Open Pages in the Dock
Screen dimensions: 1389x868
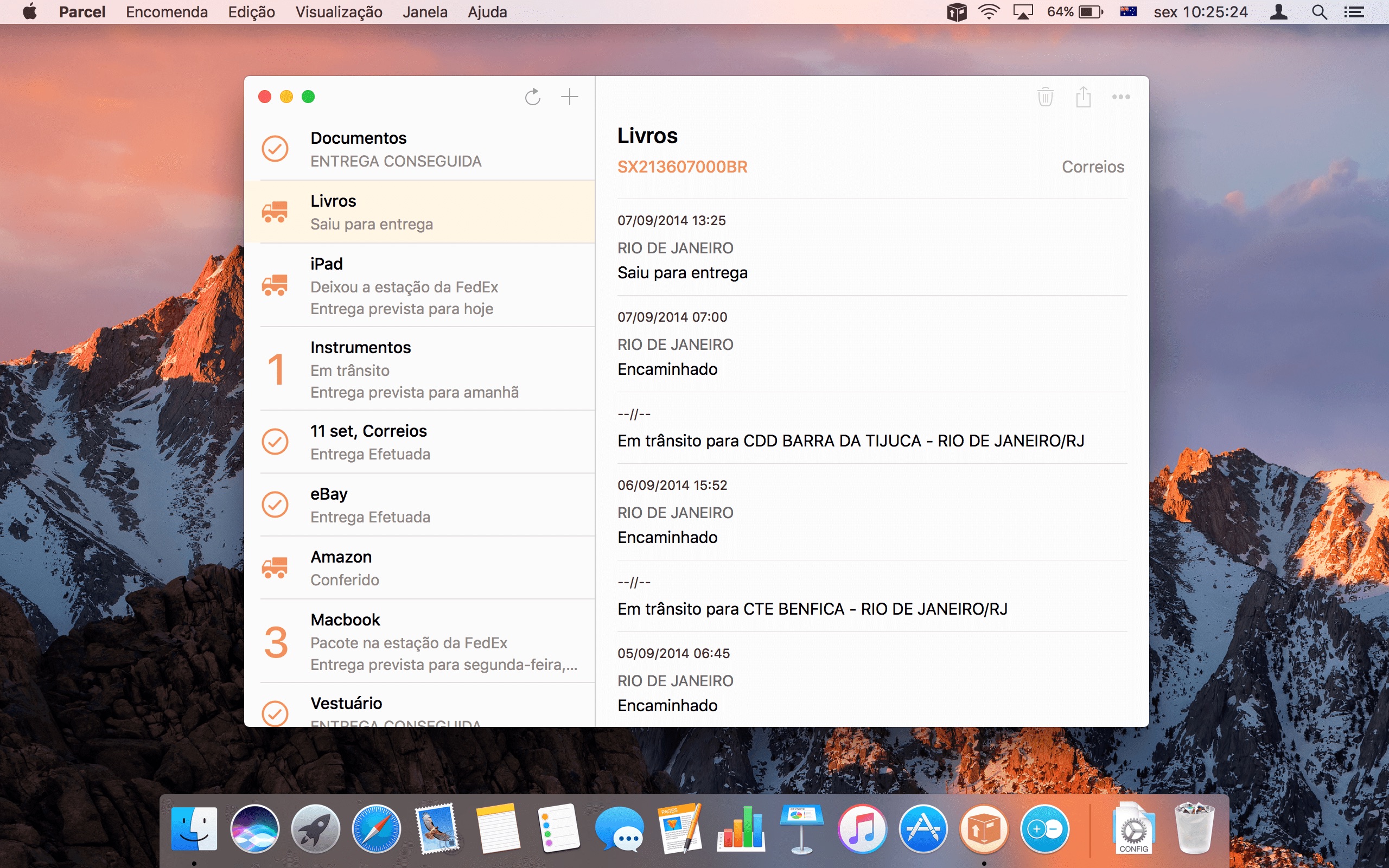click(680, 828)
